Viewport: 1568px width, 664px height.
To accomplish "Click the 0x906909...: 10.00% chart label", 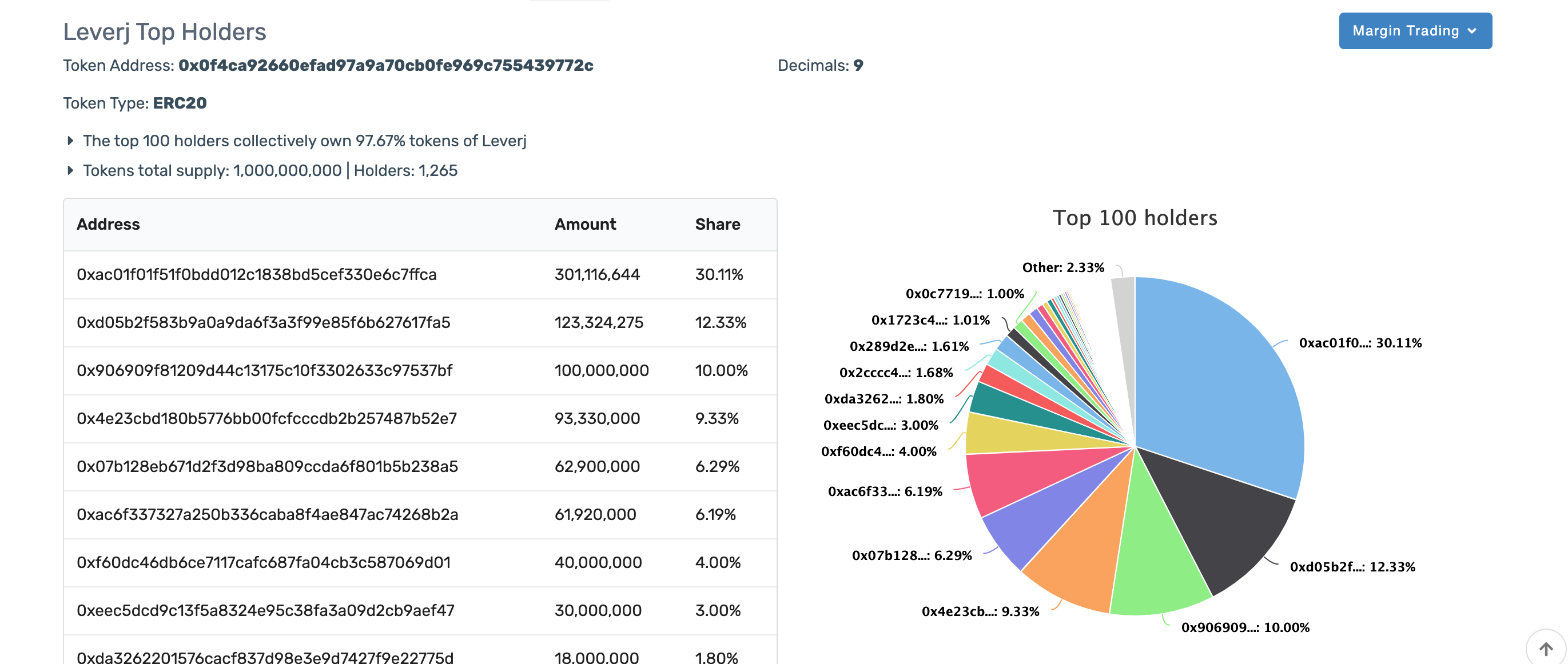I will click(1245, 627).
